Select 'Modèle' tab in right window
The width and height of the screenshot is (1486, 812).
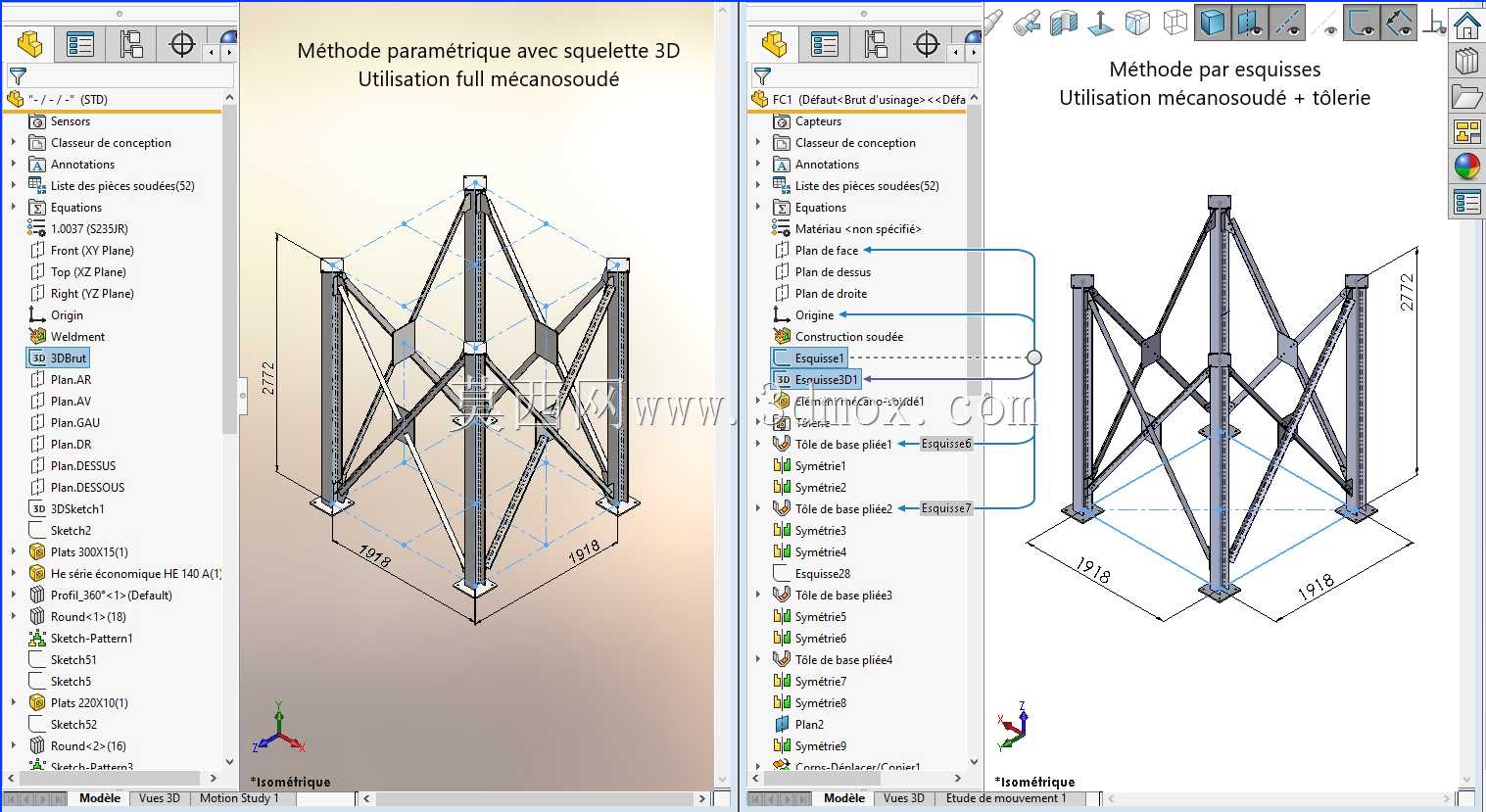point(844,798)
